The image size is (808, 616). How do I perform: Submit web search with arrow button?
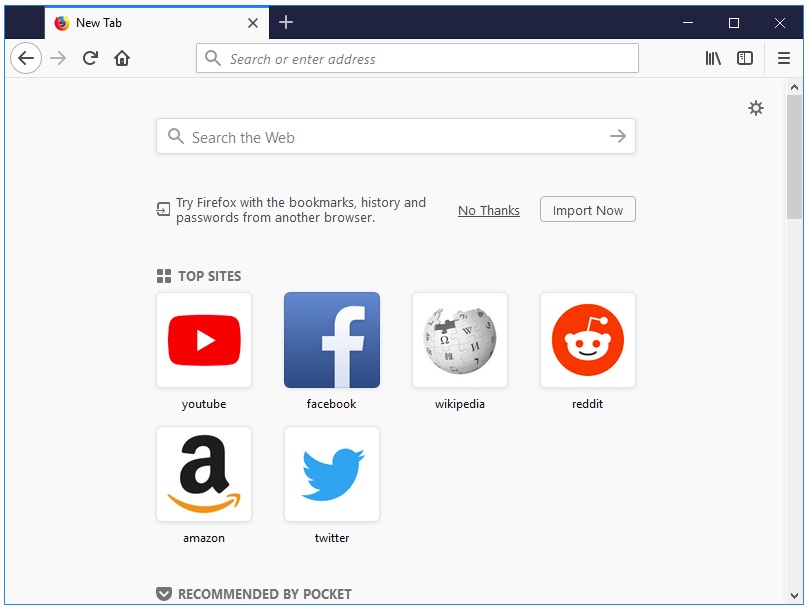(618, 137)
